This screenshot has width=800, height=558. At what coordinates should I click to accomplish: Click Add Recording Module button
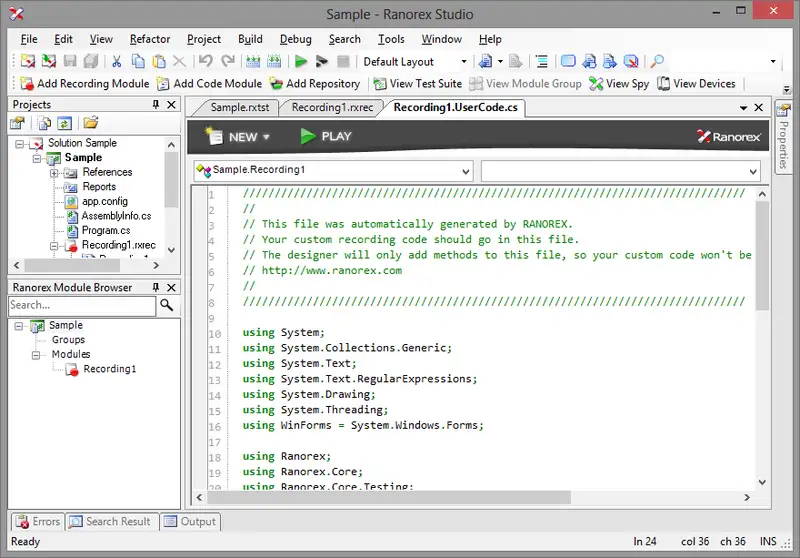click(85, 84)
